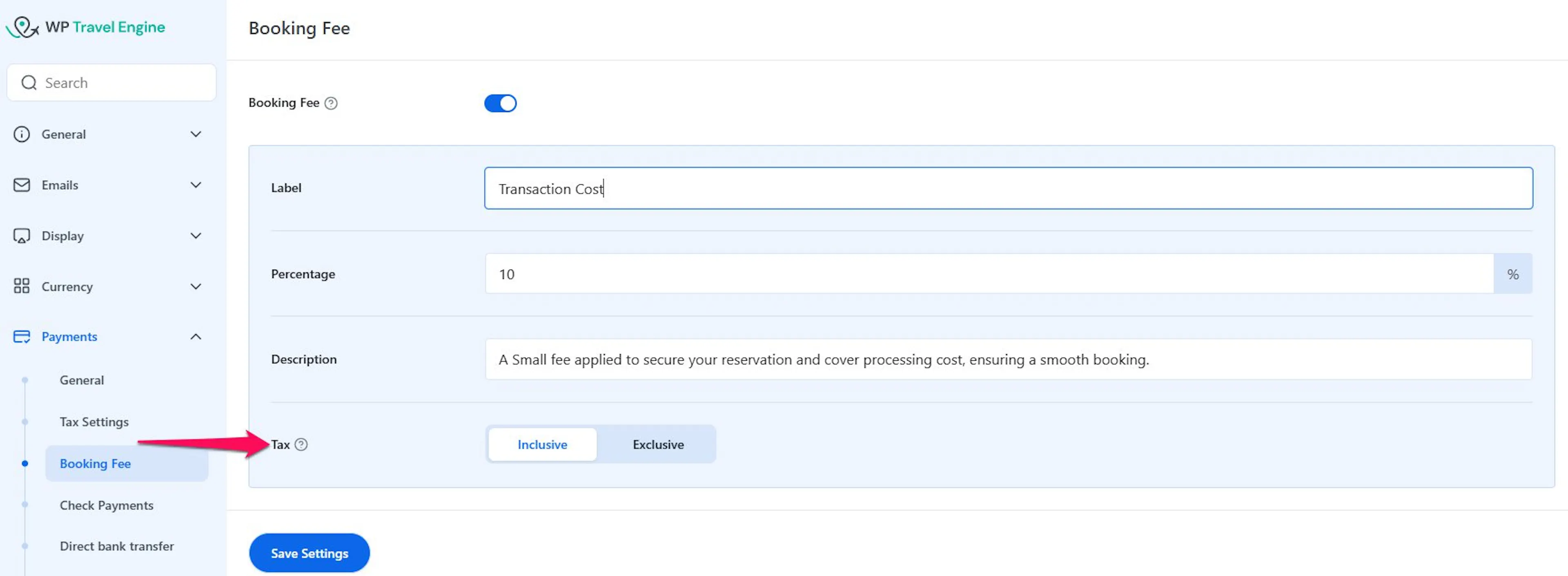Click the Tax help question mark icon

pos(301,444)
